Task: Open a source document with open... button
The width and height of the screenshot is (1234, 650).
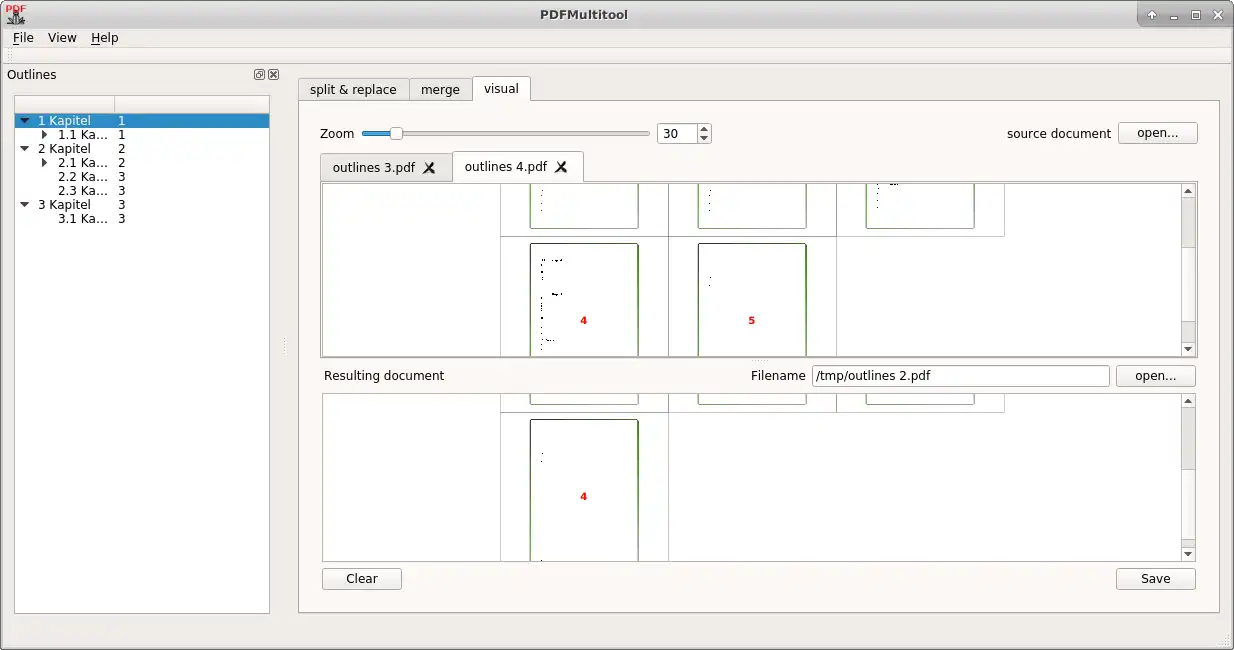Action: pyautogui.click(x=1158, y=133)
